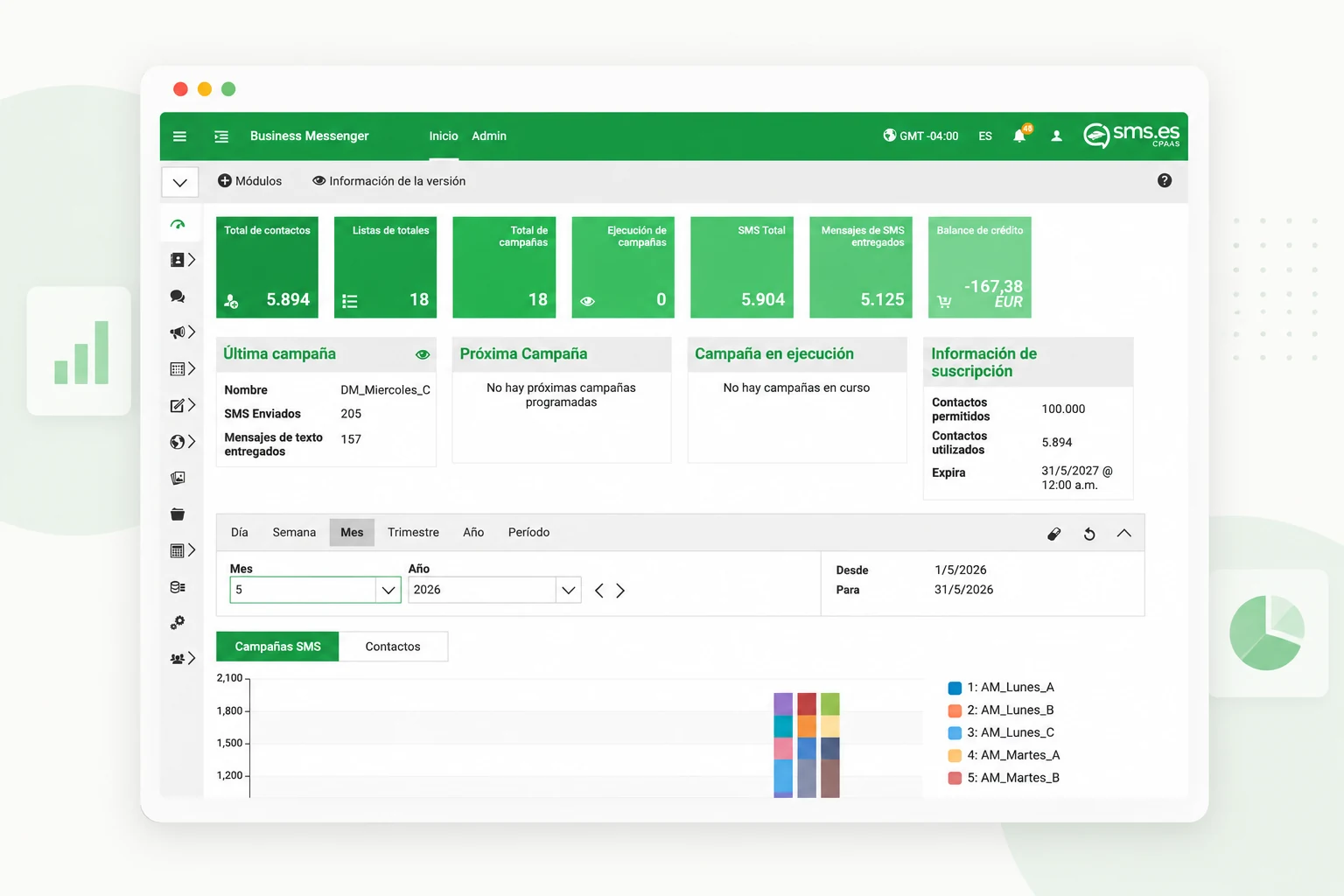
Task: Open the settings gears sidebar icon
Action: click(178, 622)
